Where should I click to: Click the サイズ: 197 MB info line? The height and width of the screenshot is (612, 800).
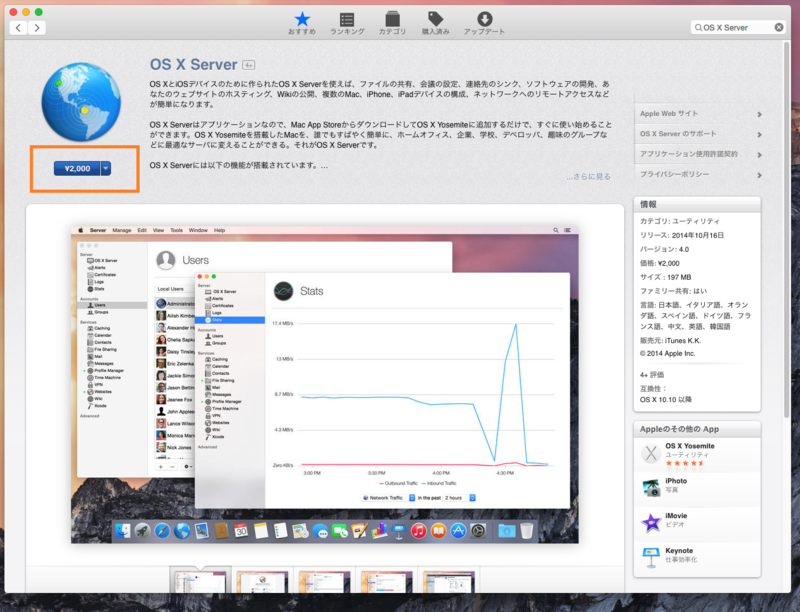click(x=665, y=277)
